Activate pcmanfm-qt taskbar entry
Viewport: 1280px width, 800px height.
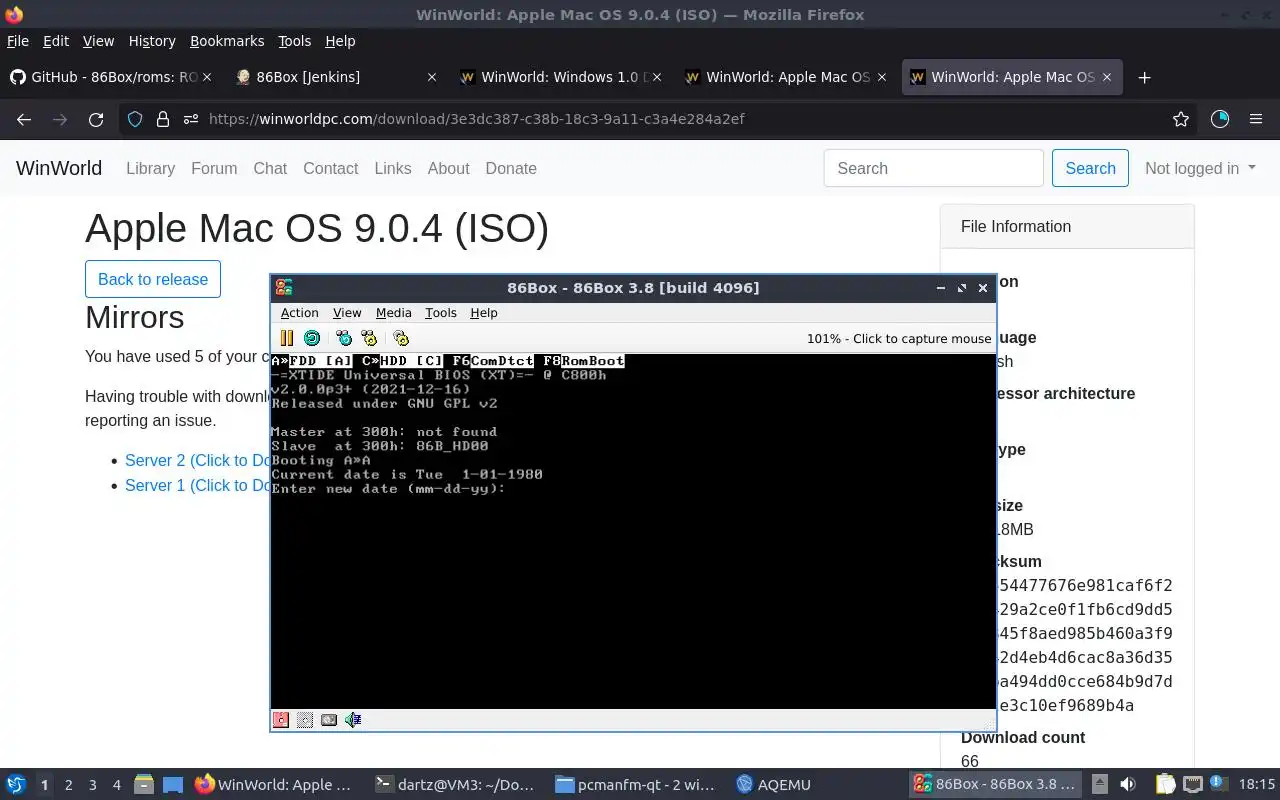636,785
